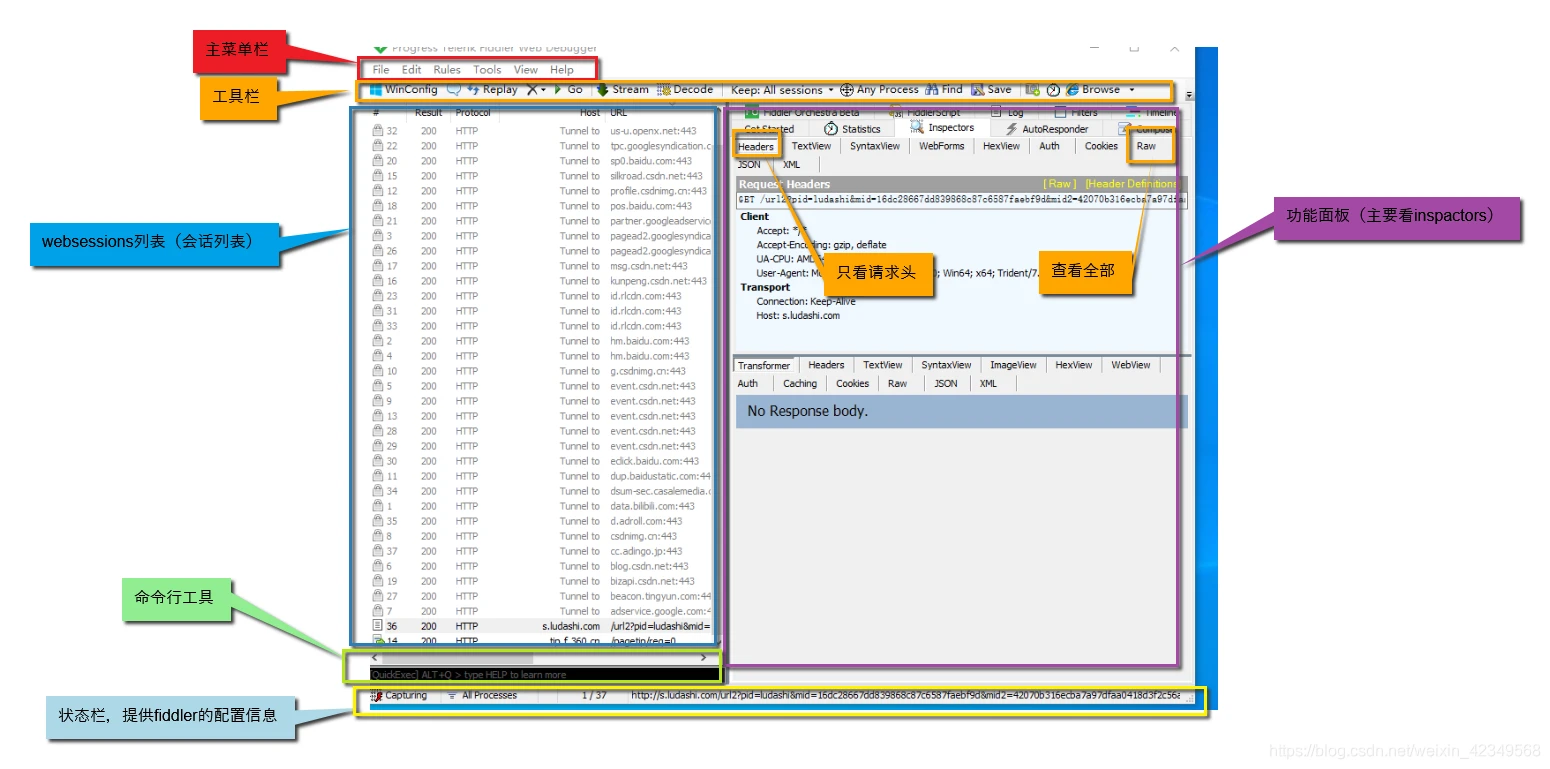Click session list horizontal scrollbar right arrow

(704, 658)
